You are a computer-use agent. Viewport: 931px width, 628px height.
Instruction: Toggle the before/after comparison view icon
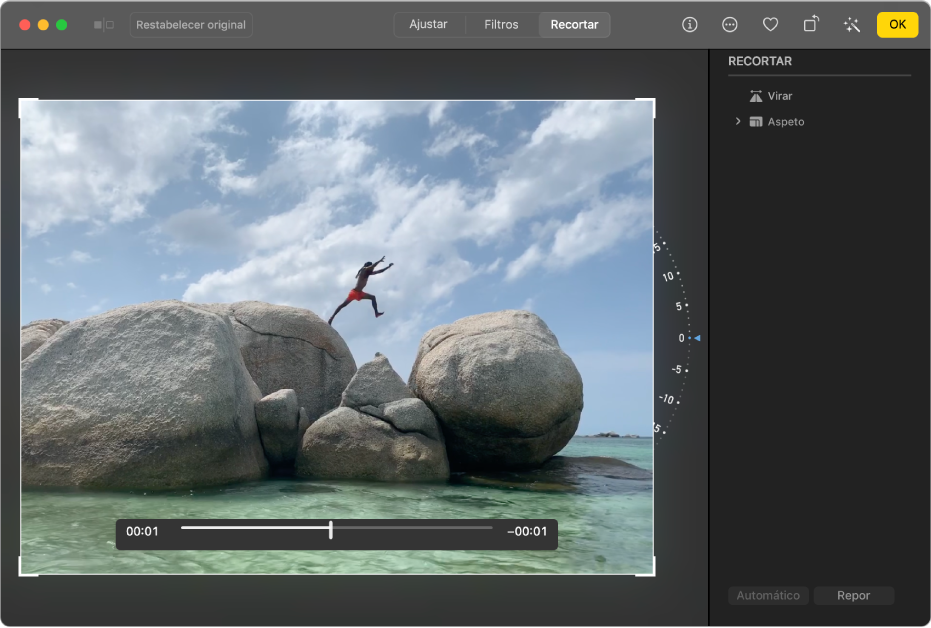pos(103,25)
